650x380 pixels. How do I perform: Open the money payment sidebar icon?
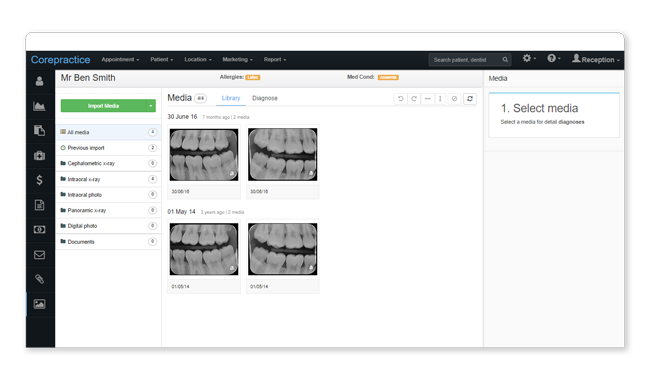pyautogui.click(x=39, y=230)
